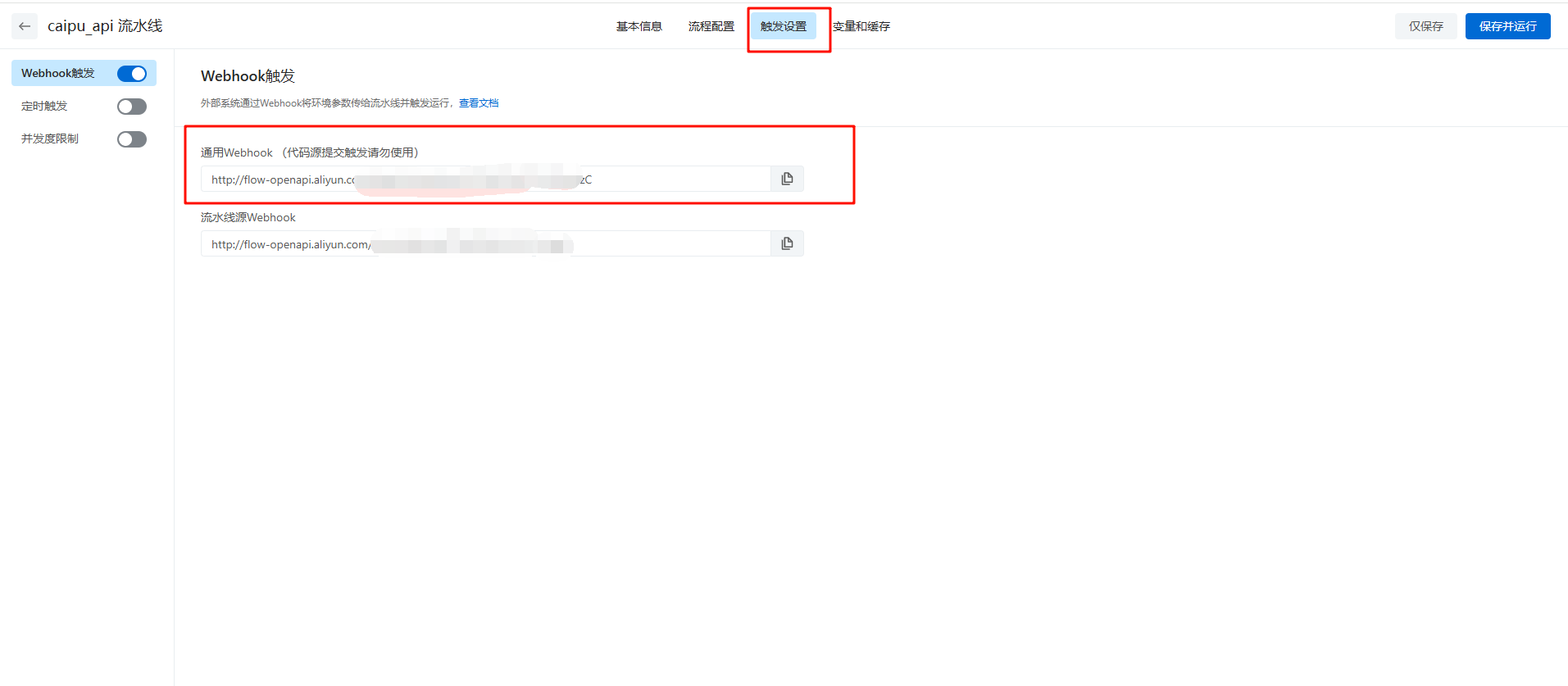1568x686 pixels.
Task: Copy the 流水线源Webhook URL
Action: pos(787,243)
